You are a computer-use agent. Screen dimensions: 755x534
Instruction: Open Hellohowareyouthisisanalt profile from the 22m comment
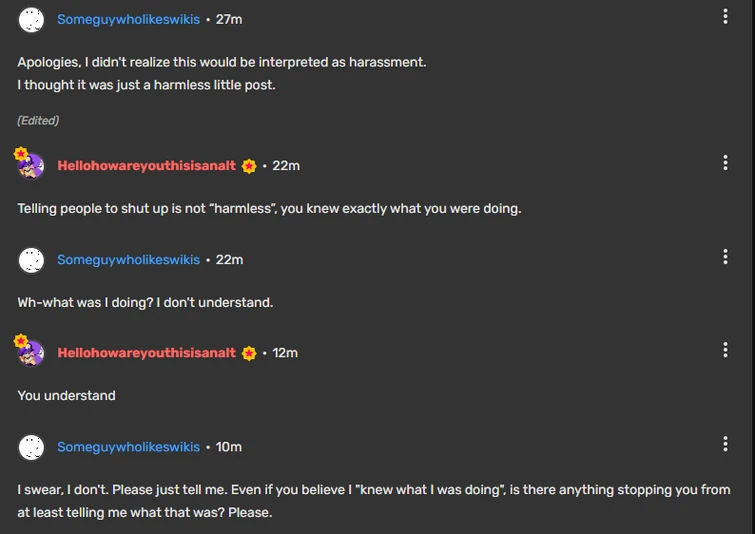(x=146, y=165)
